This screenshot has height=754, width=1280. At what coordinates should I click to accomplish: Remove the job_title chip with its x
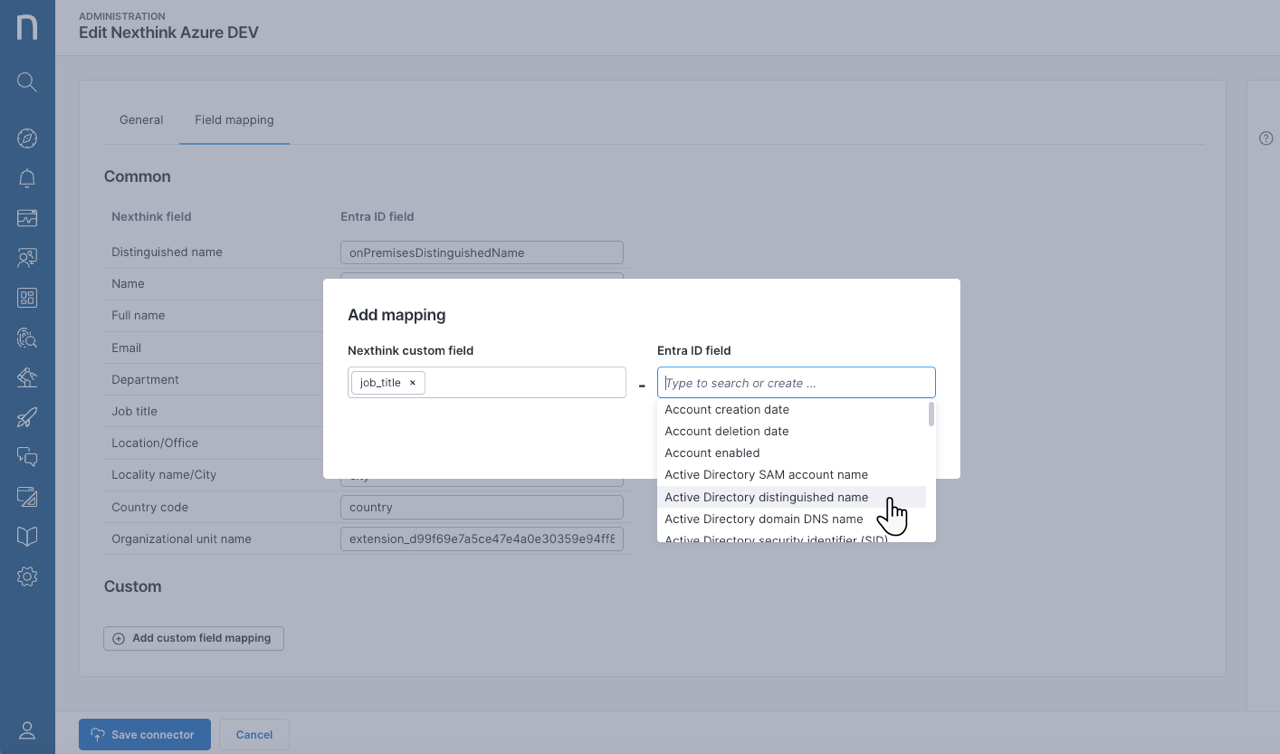coord(412,382)
